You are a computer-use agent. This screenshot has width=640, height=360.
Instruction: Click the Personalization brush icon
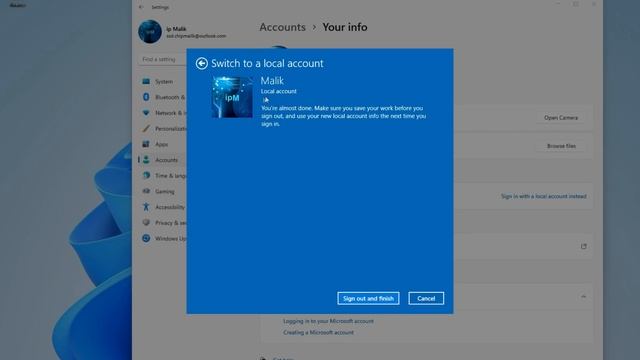pyautogui.click(x=146, y=129)
